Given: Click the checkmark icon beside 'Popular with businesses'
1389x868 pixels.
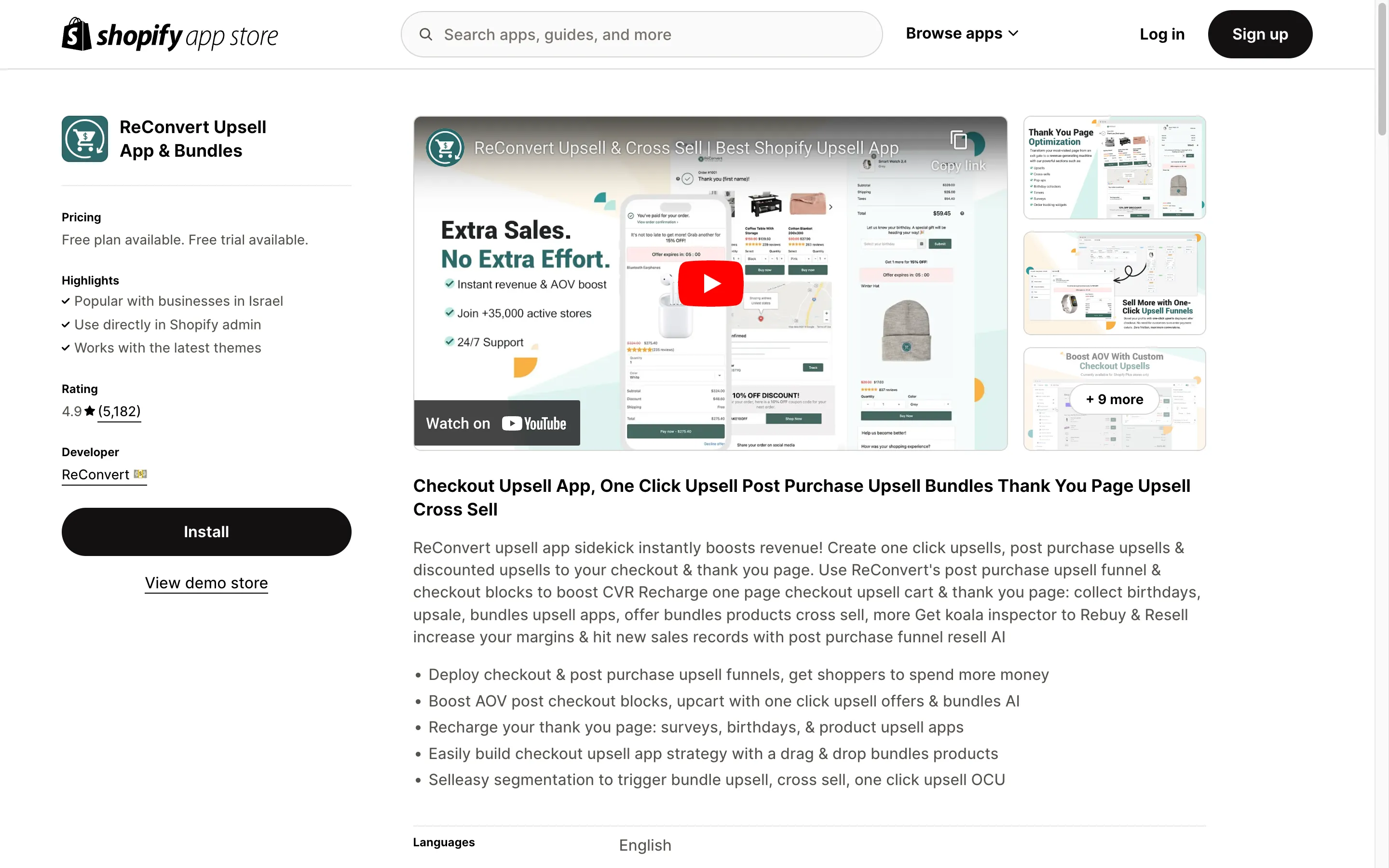Looking at the screenshot, I should tap(66, 301).
